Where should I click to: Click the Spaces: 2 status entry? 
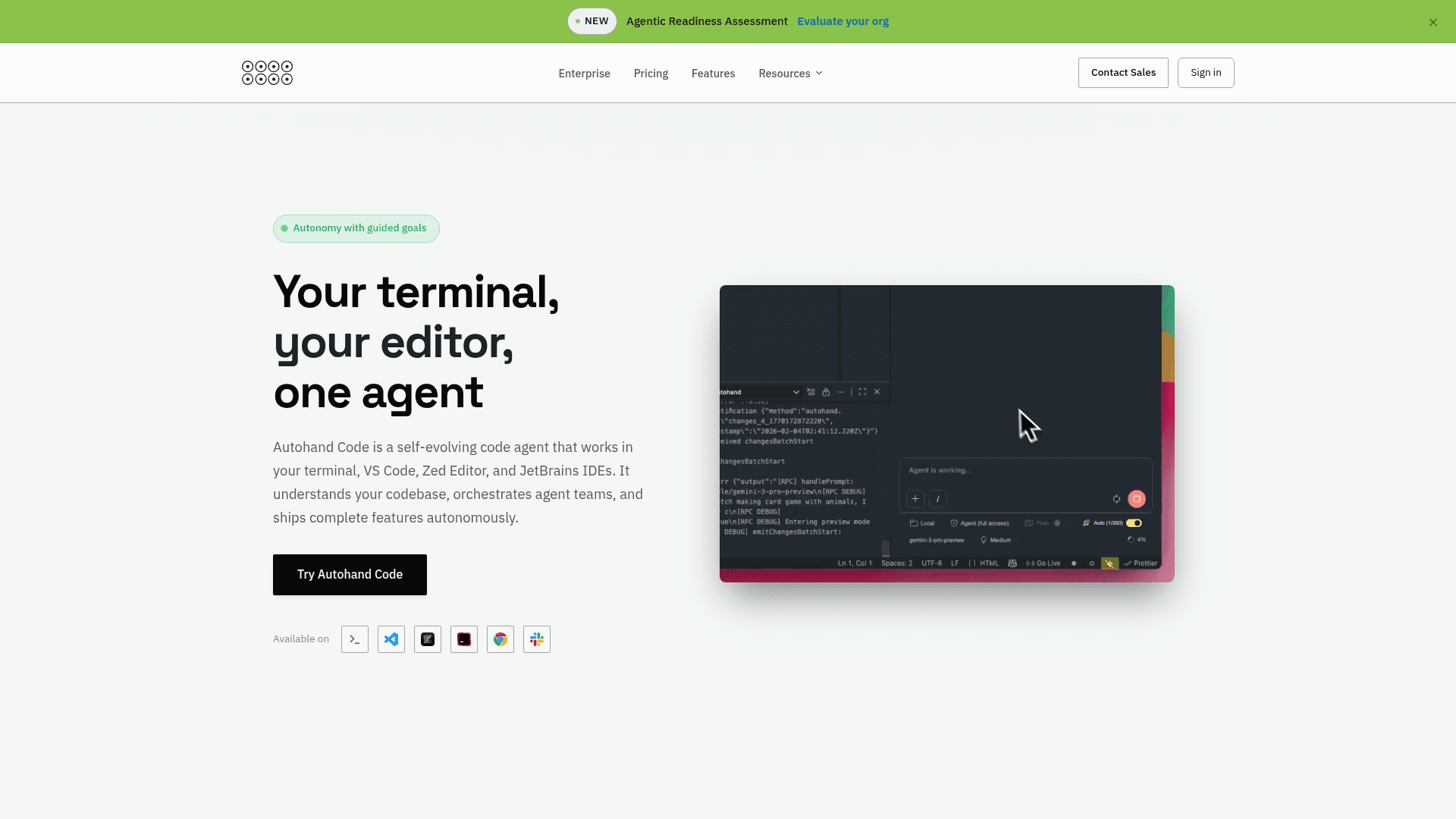pyautogui.click(x=897, y=563)
